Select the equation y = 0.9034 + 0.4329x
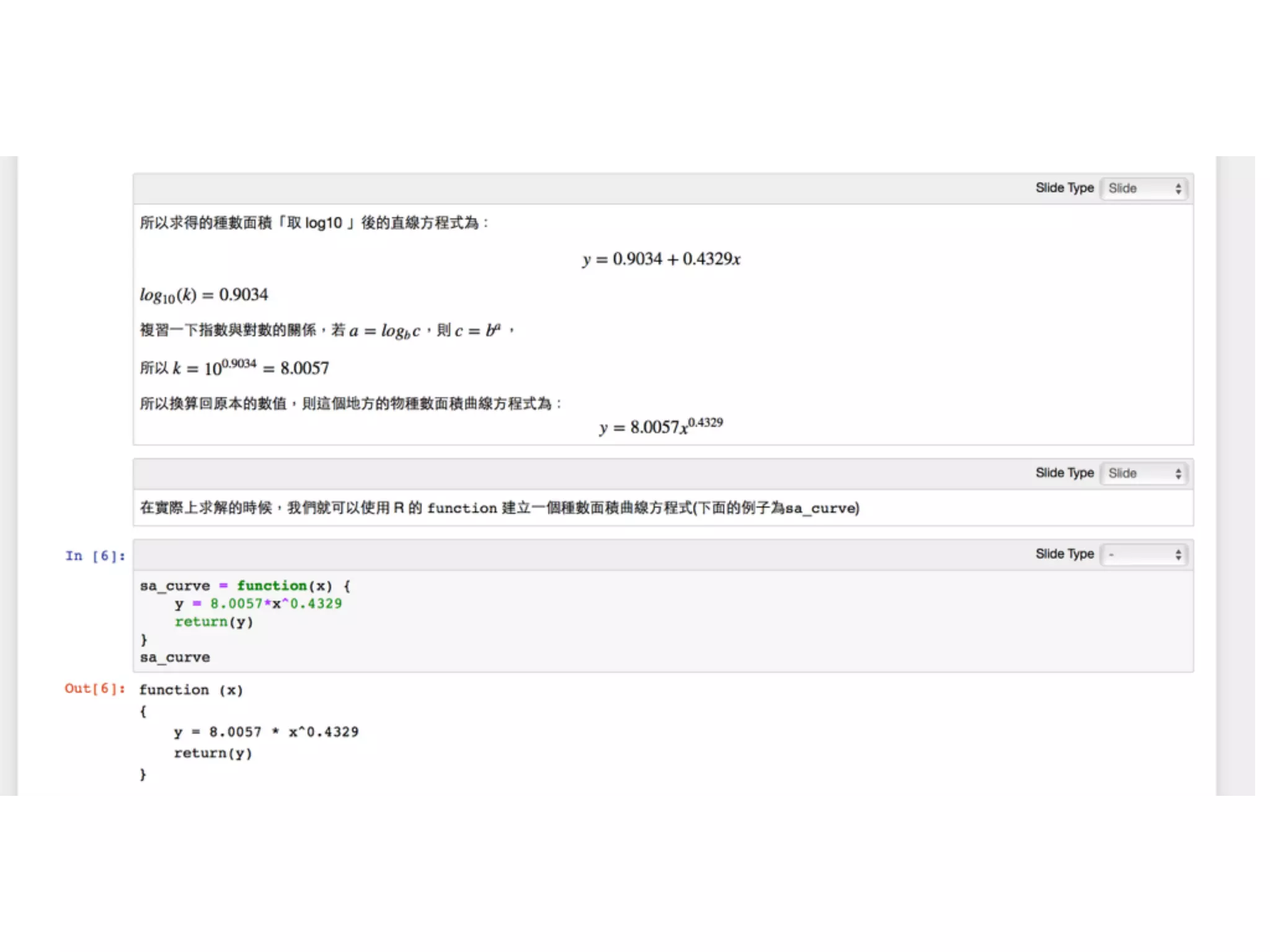 tap(661, 259)
